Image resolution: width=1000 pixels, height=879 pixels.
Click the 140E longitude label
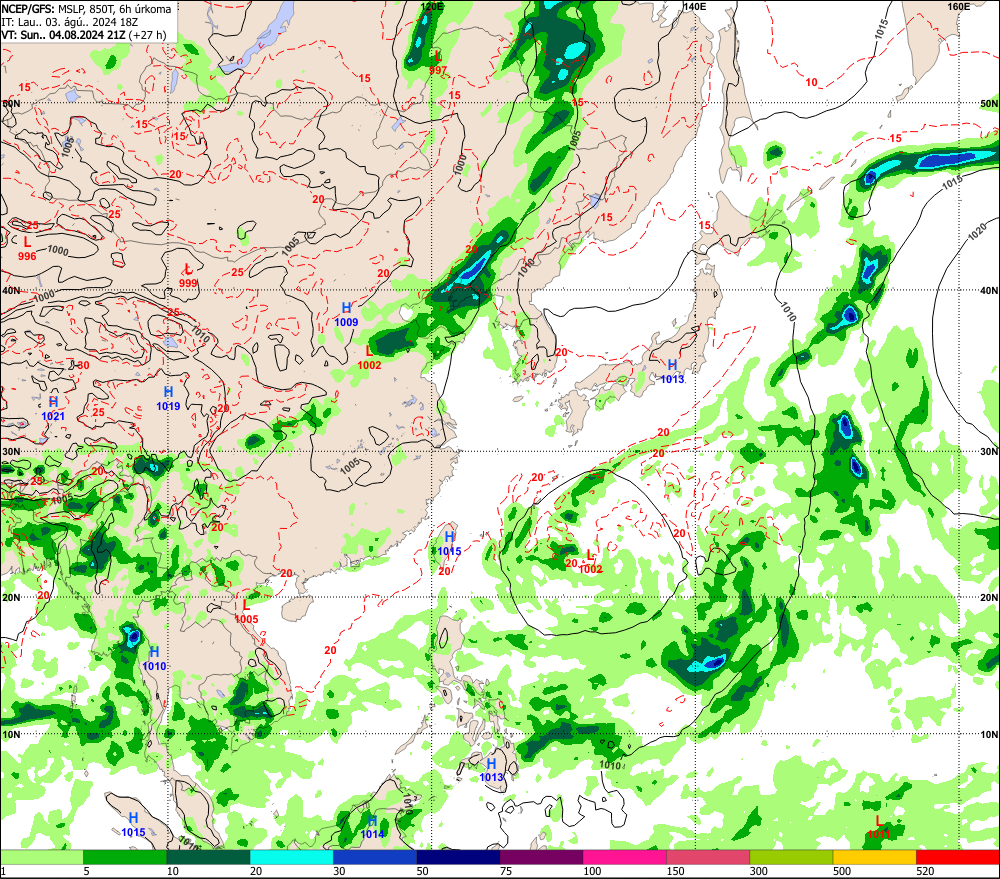tap(695, 6)
